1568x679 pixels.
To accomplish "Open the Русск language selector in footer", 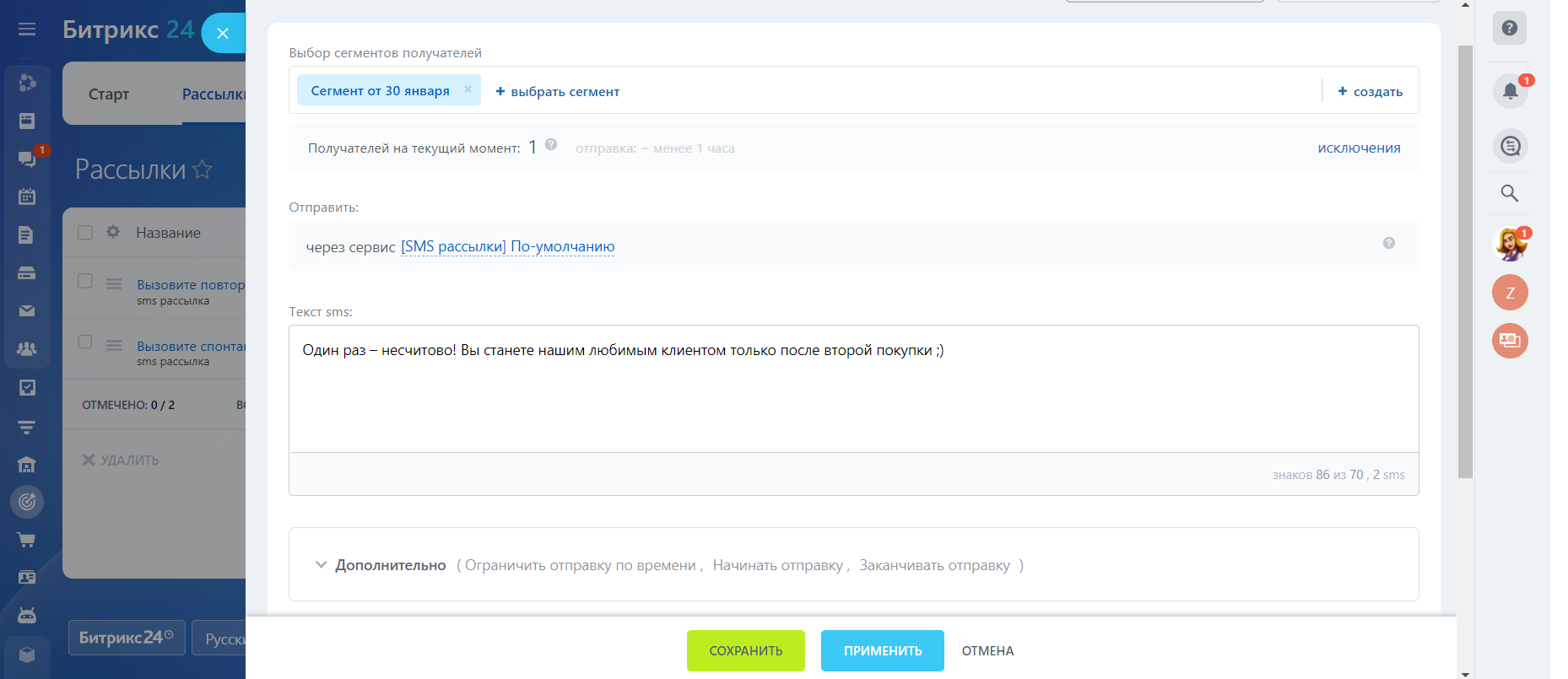I will pos(219,639).
